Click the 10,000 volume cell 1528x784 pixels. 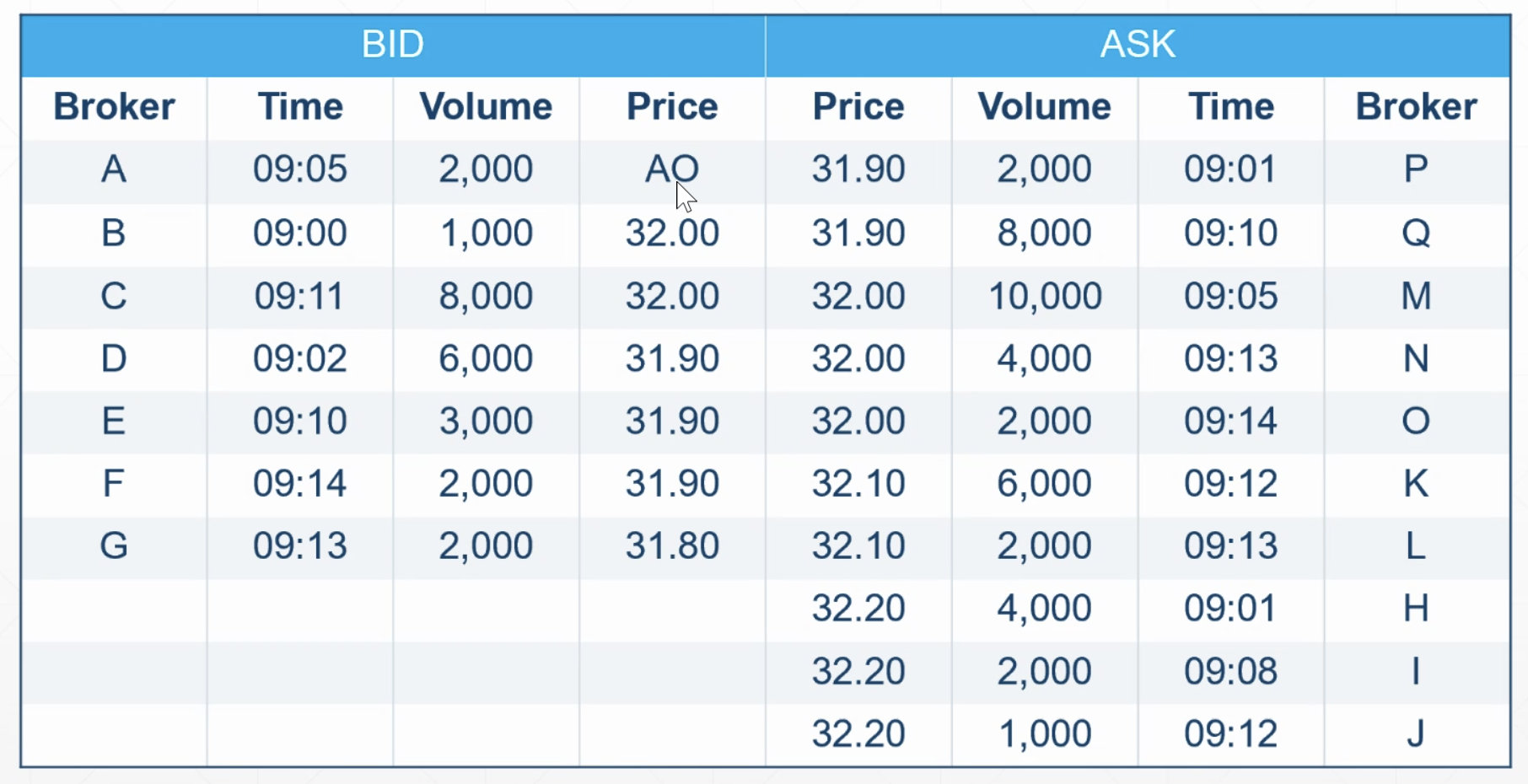tap(1044, 296)
